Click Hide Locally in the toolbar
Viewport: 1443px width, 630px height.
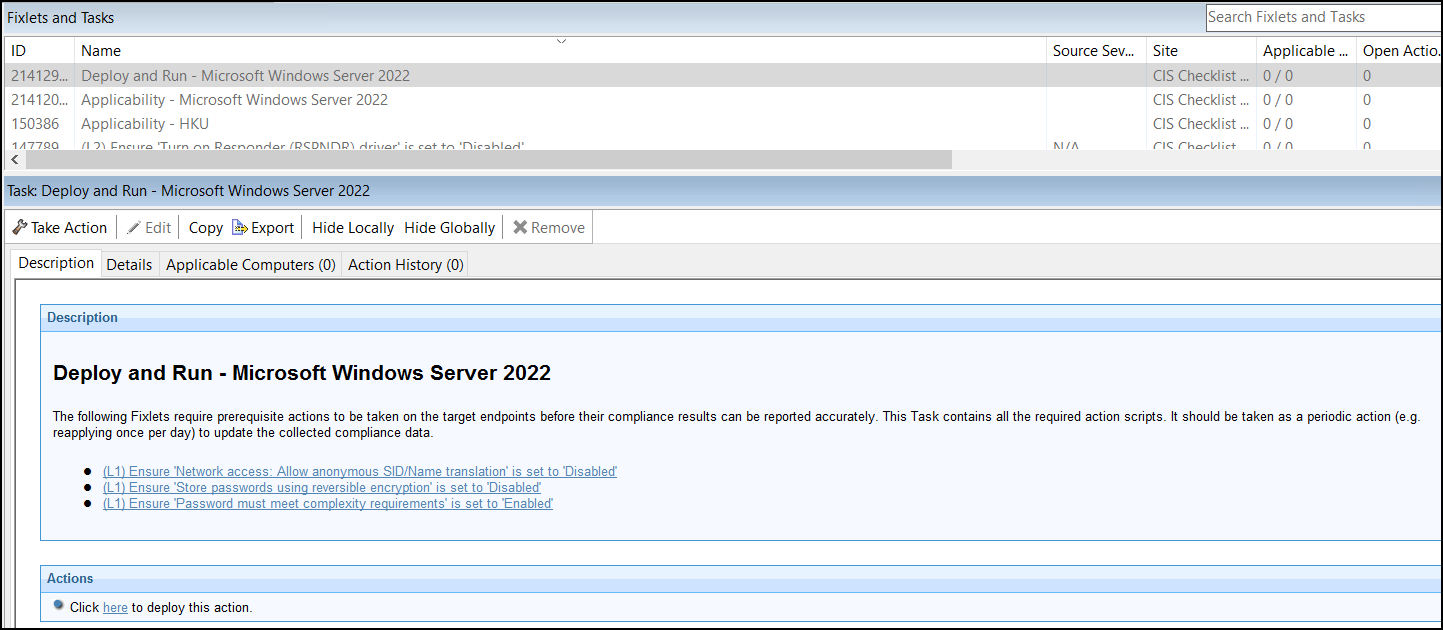(x=352, y=227)
